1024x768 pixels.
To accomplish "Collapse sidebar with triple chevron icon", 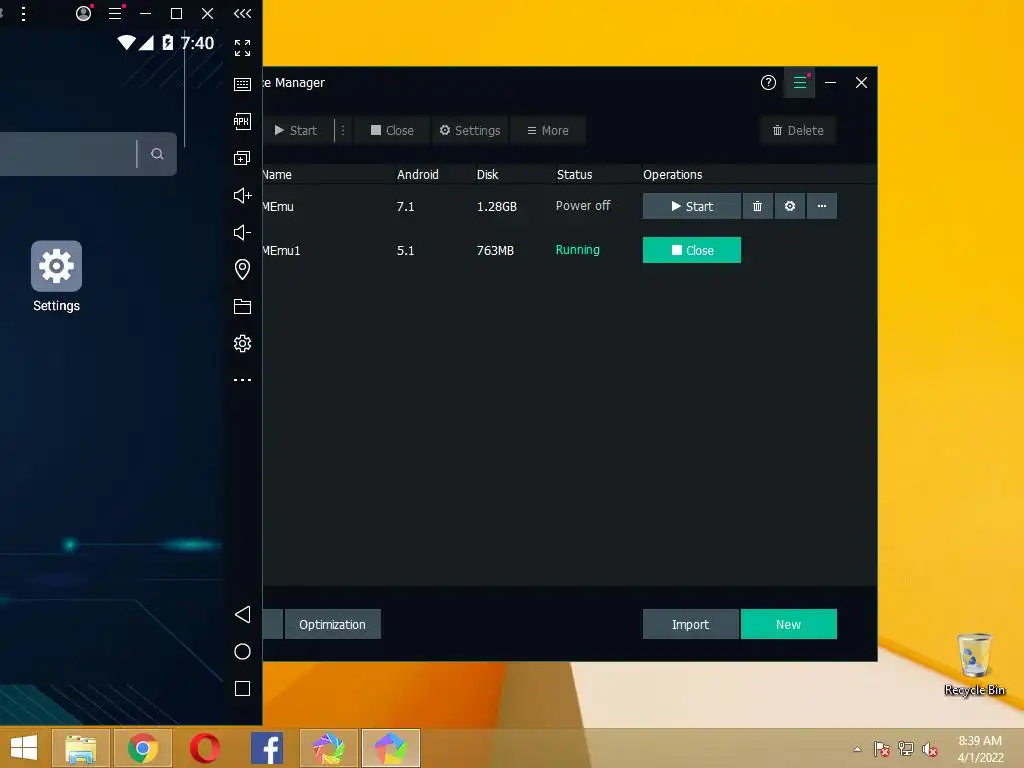I will 242,13.
